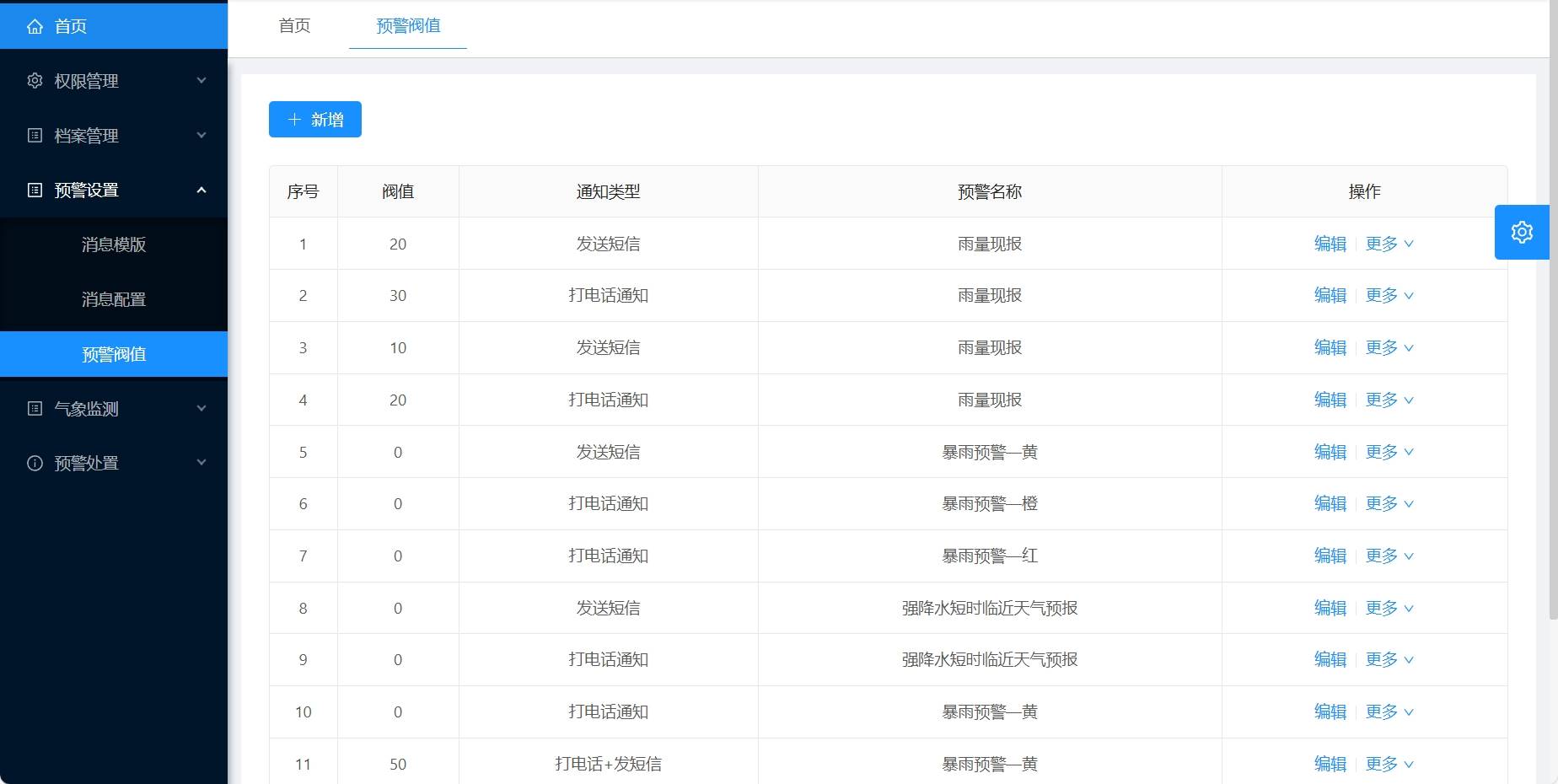Image resolution: width=1558 pixels, height=784 pixels.
Task: Expand the 气象监测 menu chevron
Action: (x=201, y=409)
